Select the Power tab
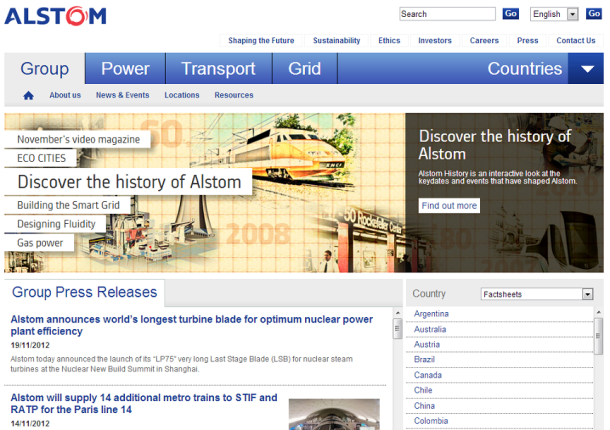 [x=125, y=69]
